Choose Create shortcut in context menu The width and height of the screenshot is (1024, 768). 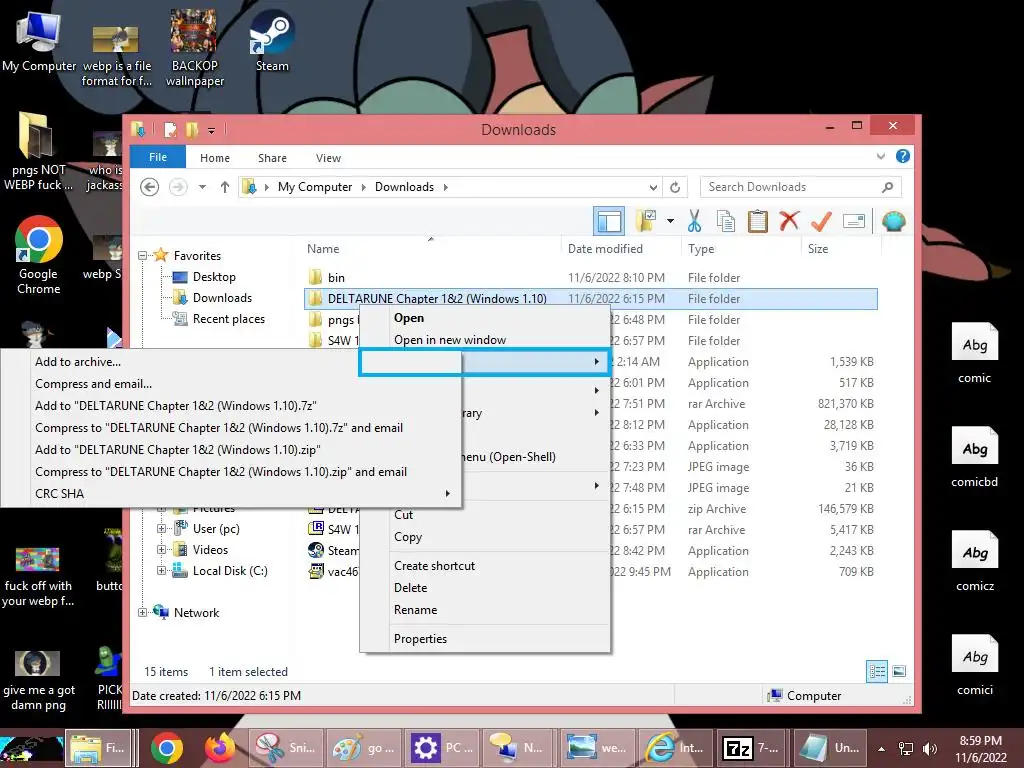coord(485,566)
